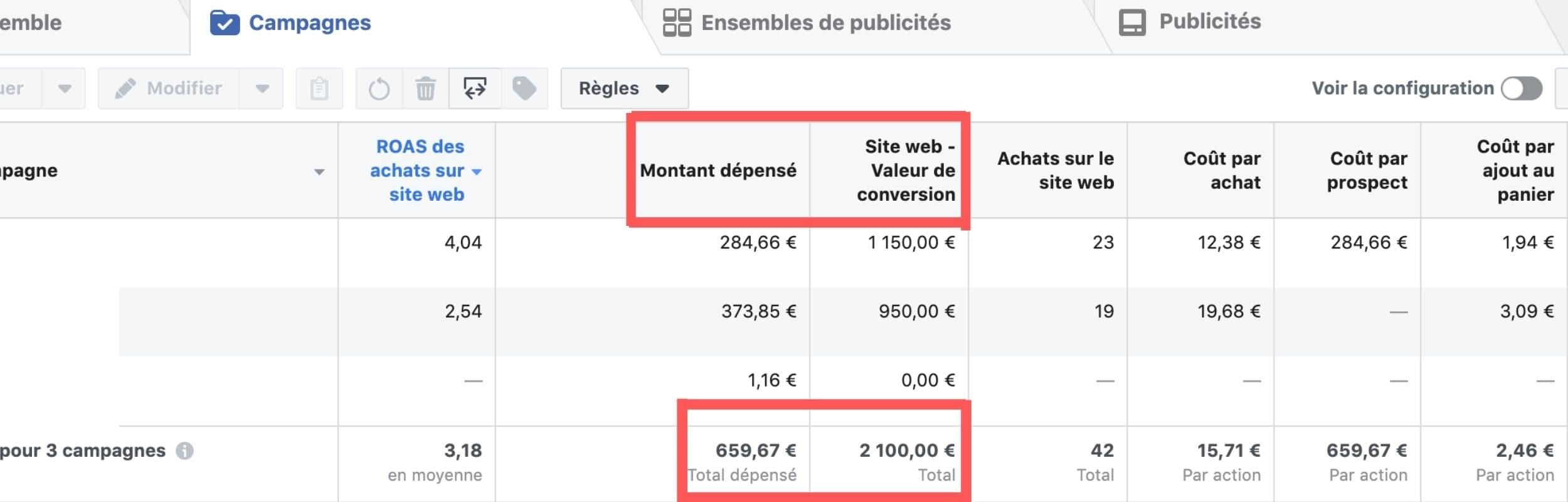1568x502 pixels.
Task: Click the info icon beside campagnes total
Action: (x=184, y=451)
